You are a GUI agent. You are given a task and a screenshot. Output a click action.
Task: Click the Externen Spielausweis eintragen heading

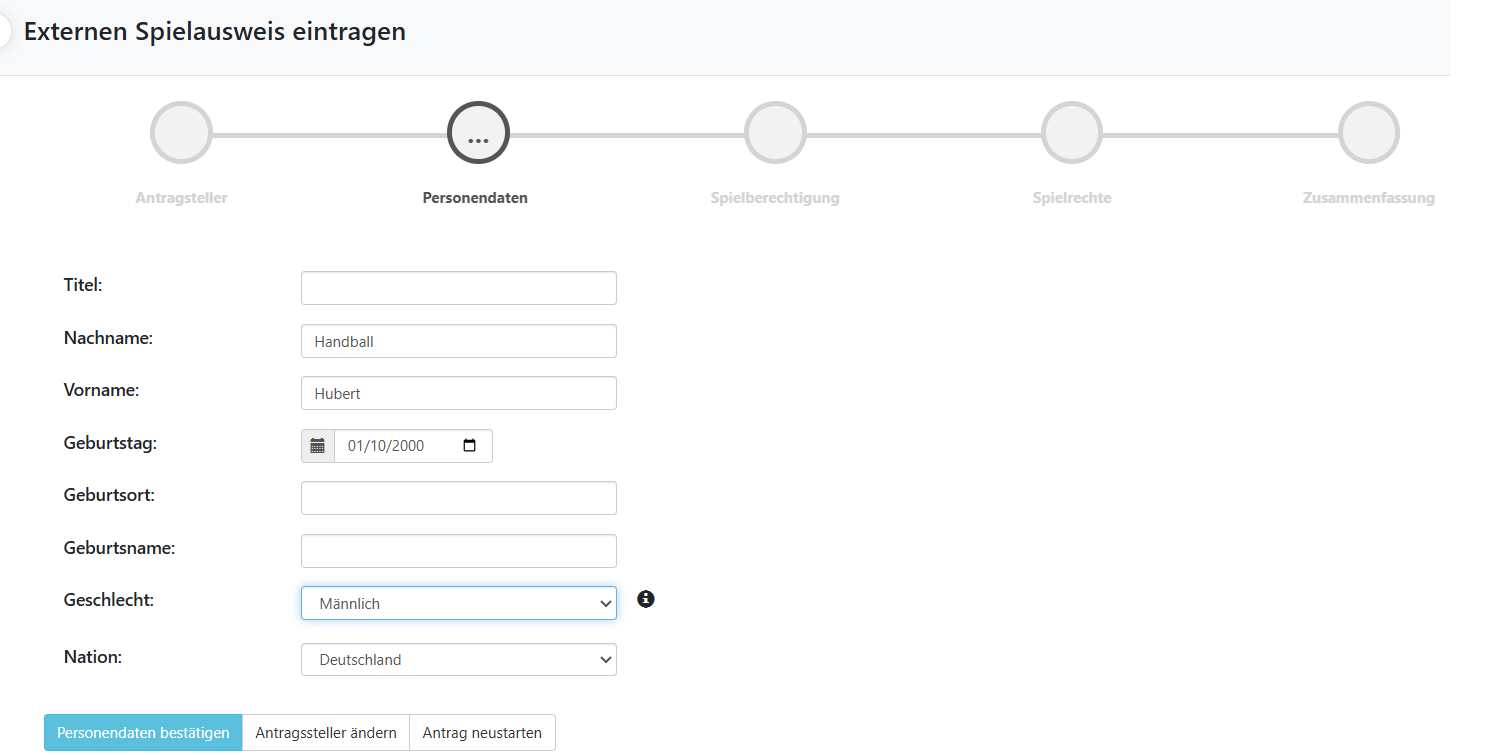(215, 31)
